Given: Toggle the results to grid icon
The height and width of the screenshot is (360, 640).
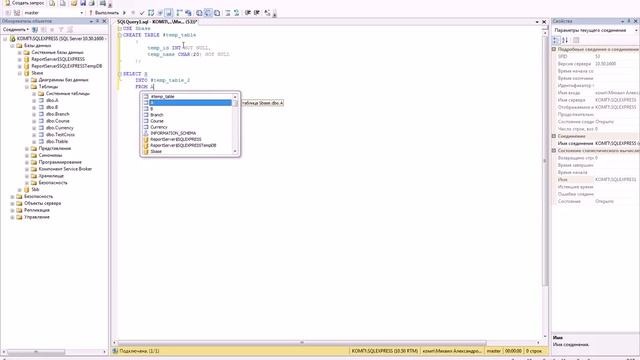Looking at the screenshot, I should (x=208, y=13).
